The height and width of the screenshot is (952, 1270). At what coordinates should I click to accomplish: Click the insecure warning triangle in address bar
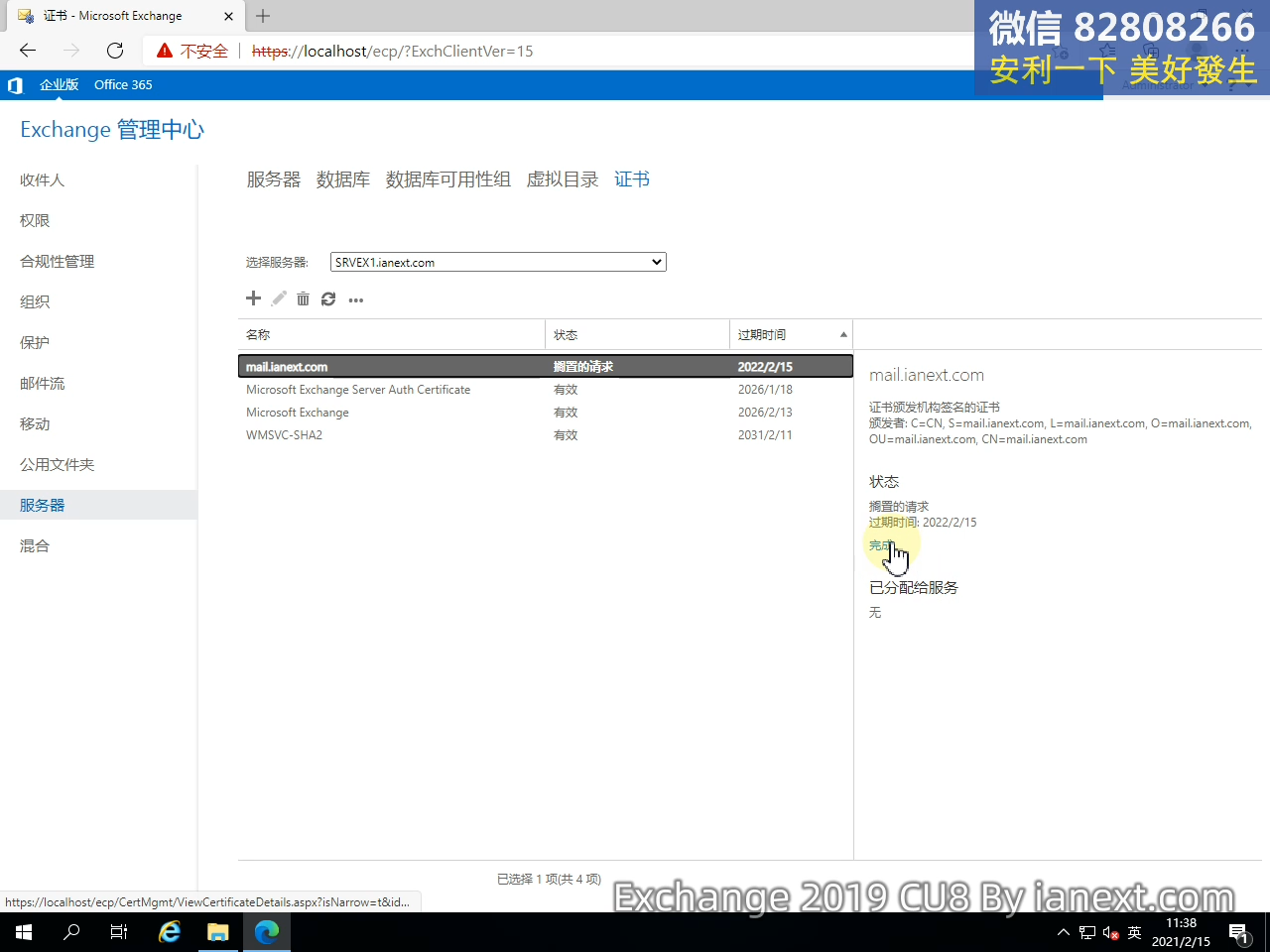coord(165,51)
